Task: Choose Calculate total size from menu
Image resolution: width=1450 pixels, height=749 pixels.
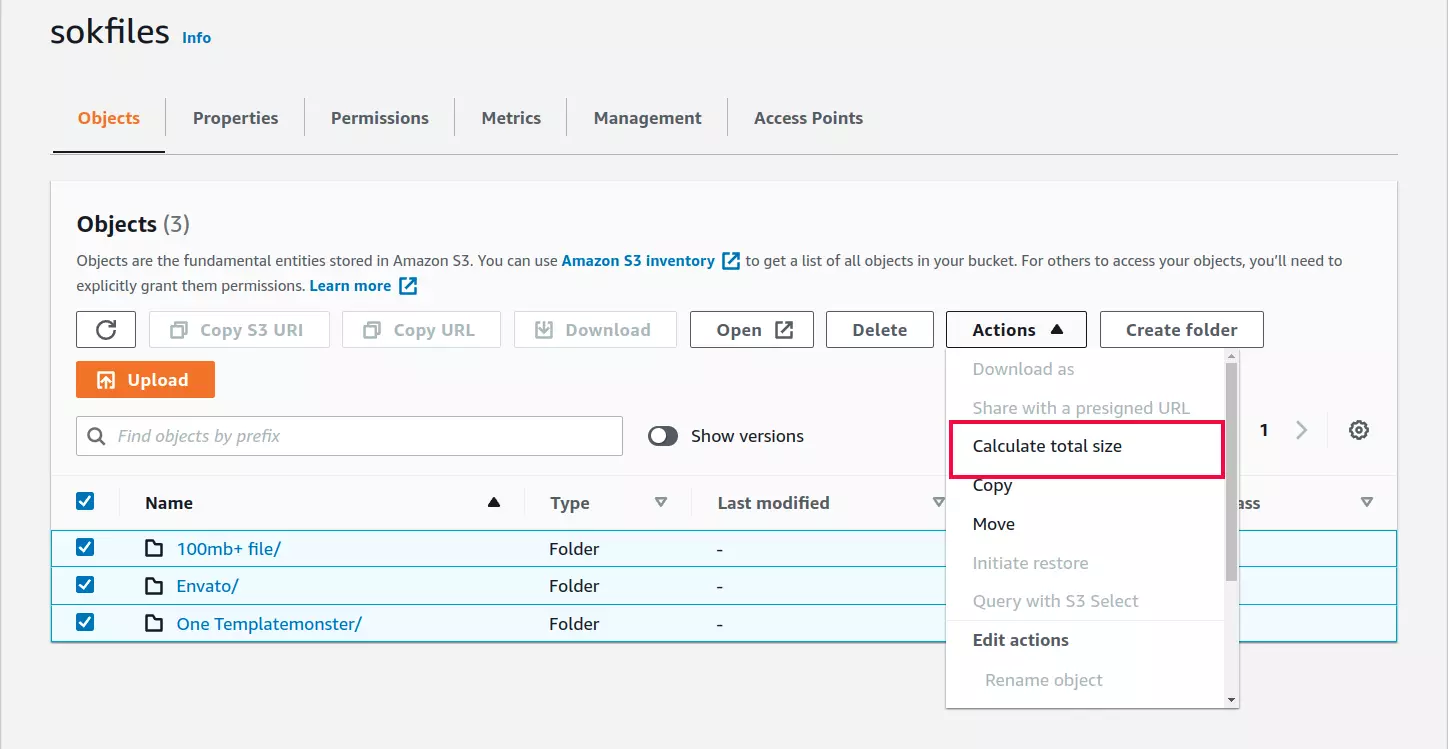Action: tap(1047, 446)
